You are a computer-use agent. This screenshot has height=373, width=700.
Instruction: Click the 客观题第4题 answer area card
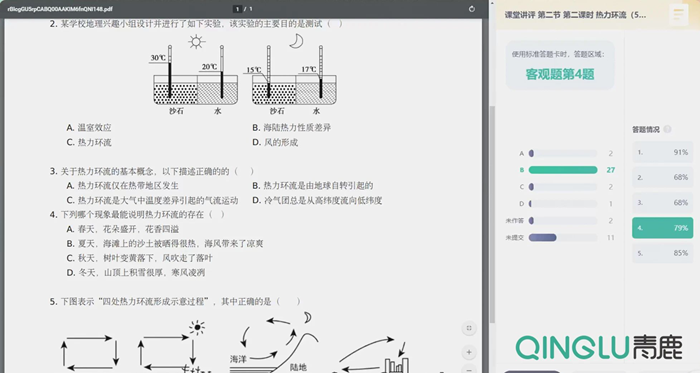560,65
